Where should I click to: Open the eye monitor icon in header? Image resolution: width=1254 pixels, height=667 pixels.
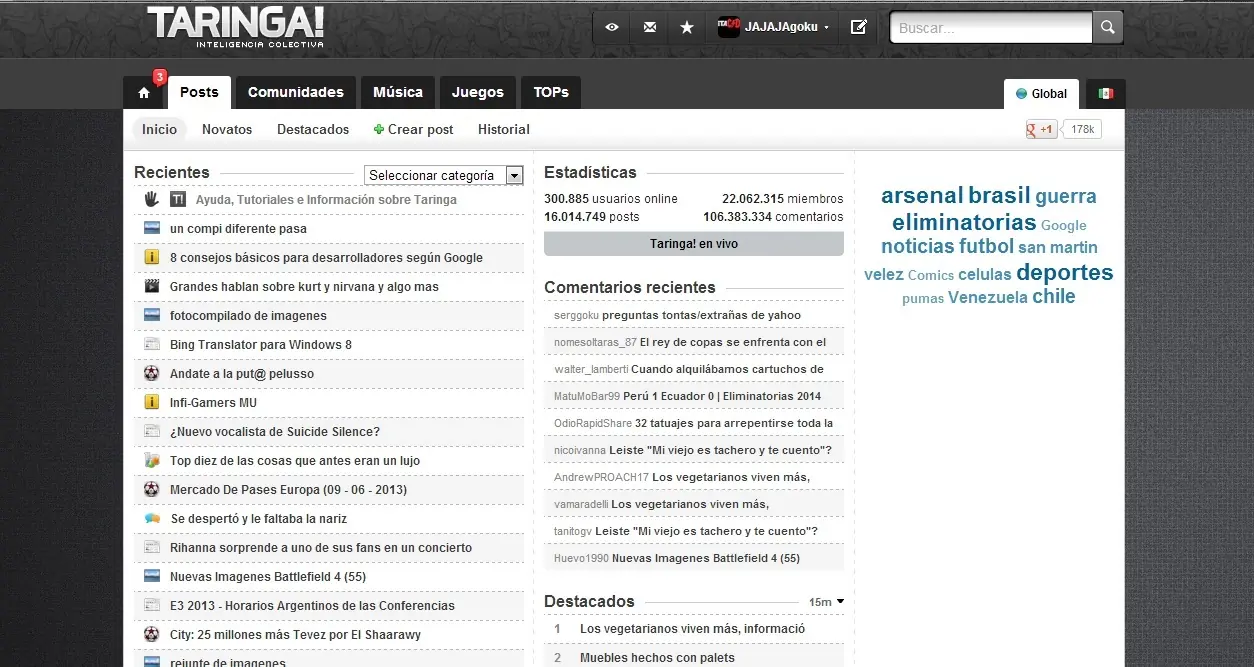[x=612, y=27]
